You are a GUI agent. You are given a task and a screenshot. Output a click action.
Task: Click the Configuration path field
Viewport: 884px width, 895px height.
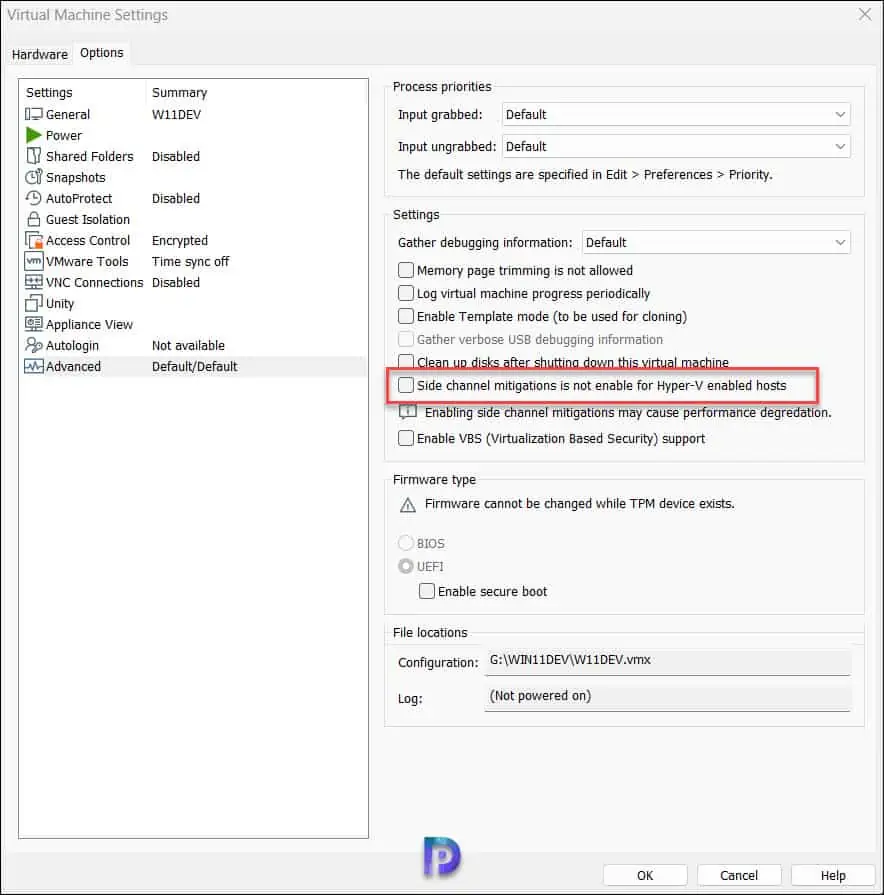point(667,661)
